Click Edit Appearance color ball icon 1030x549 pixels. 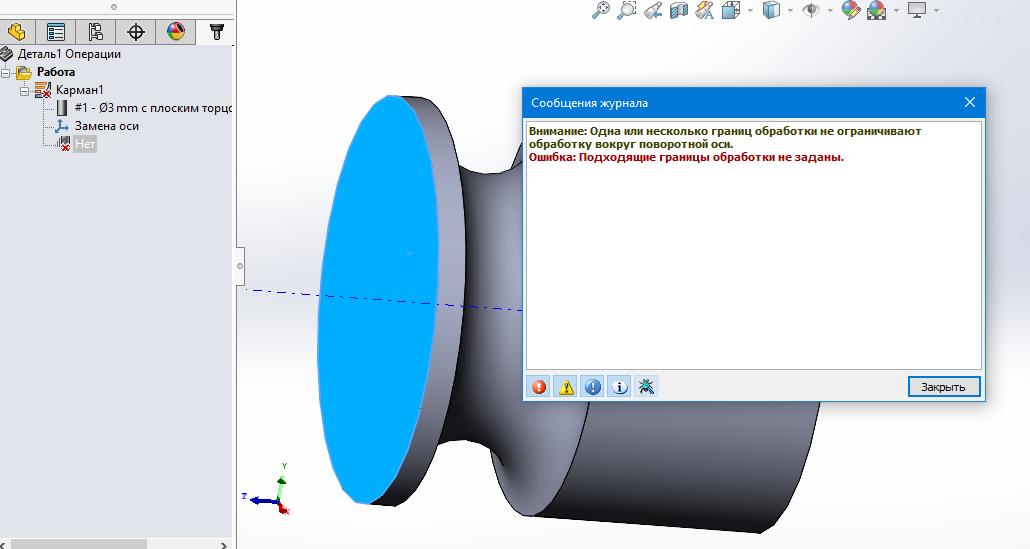pyautogui.click(x=851, y=10)
